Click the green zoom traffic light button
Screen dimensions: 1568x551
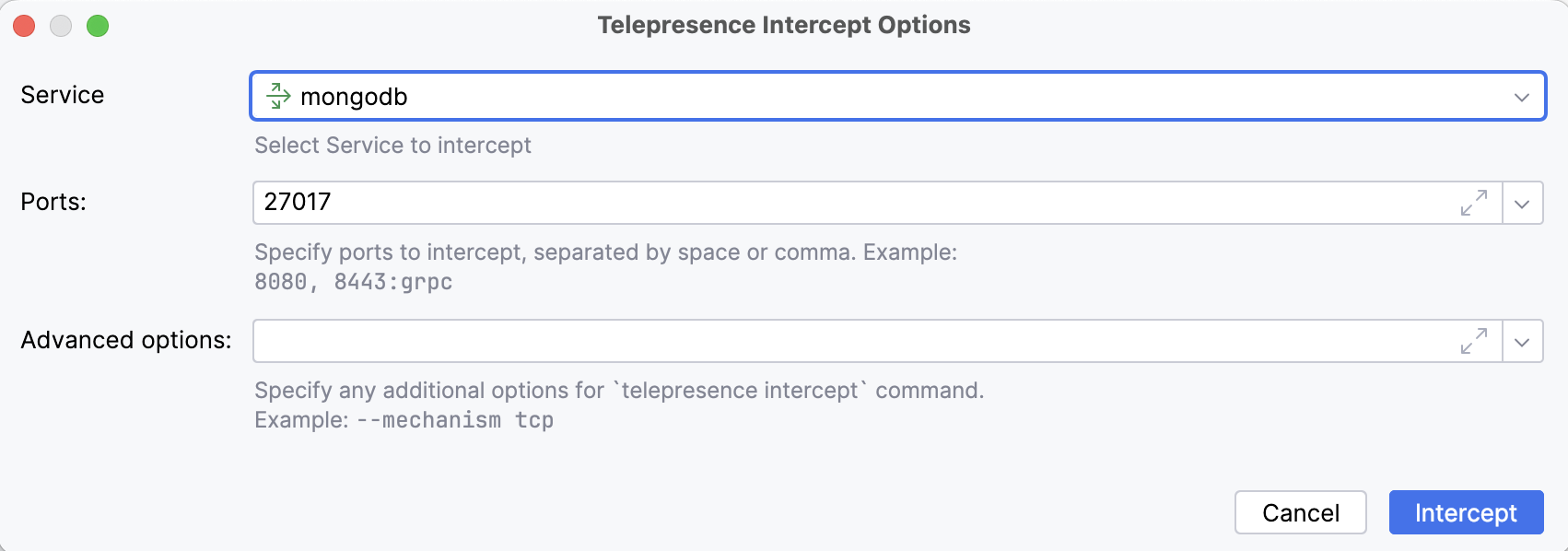99,26
